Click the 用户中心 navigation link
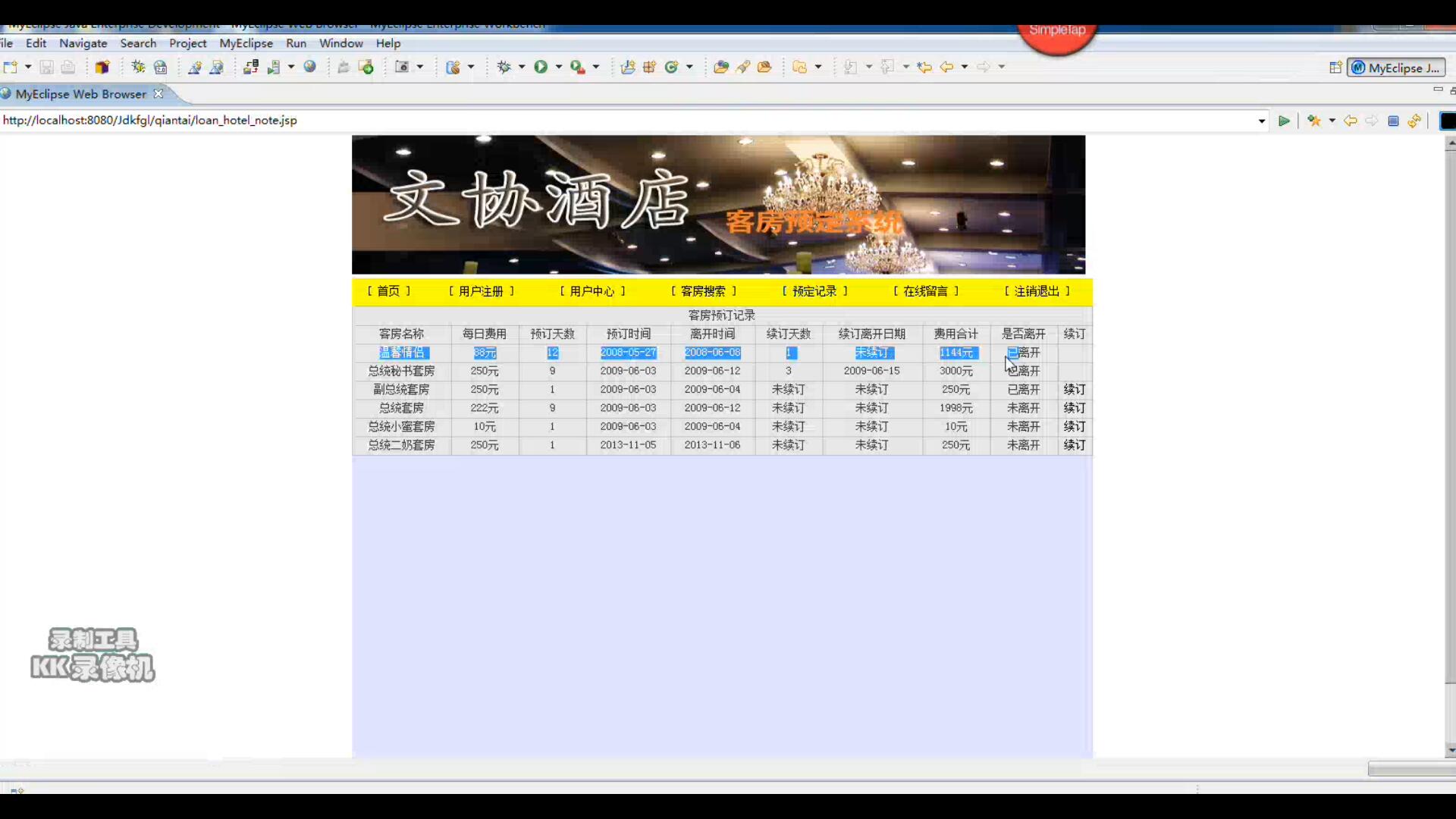Screen dimensions: 1456x819 (592, 291)
